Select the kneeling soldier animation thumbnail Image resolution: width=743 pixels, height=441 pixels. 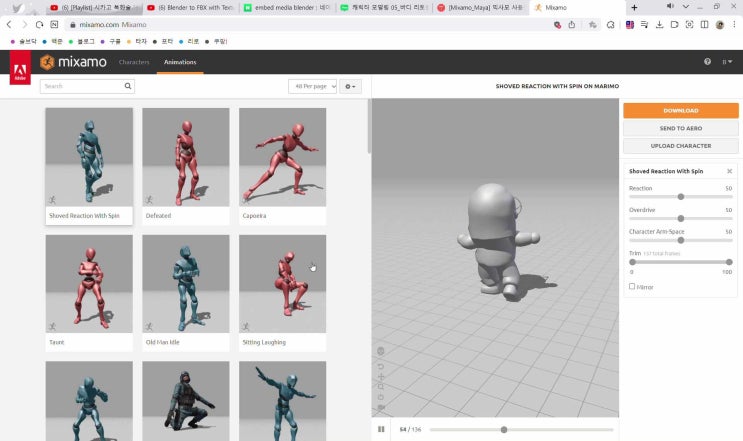186,401
